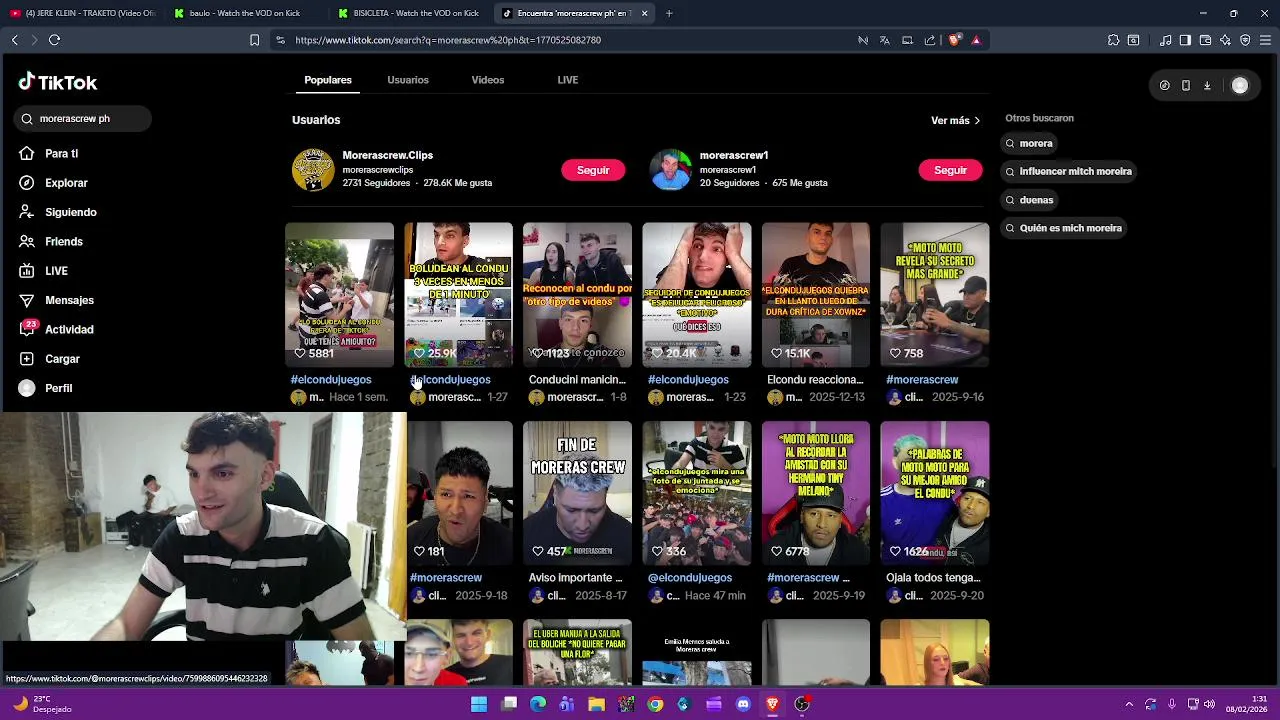The height and width of the screenshot is (720, 1280).
Task: Open TikTok mobile app icon in top bar
Action: click(1186, 86)
